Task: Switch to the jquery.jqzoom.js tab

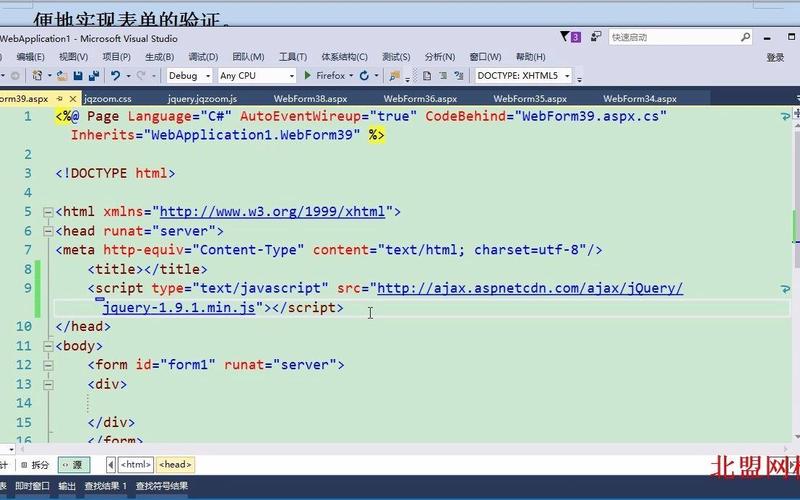Action: coord(203,98)
